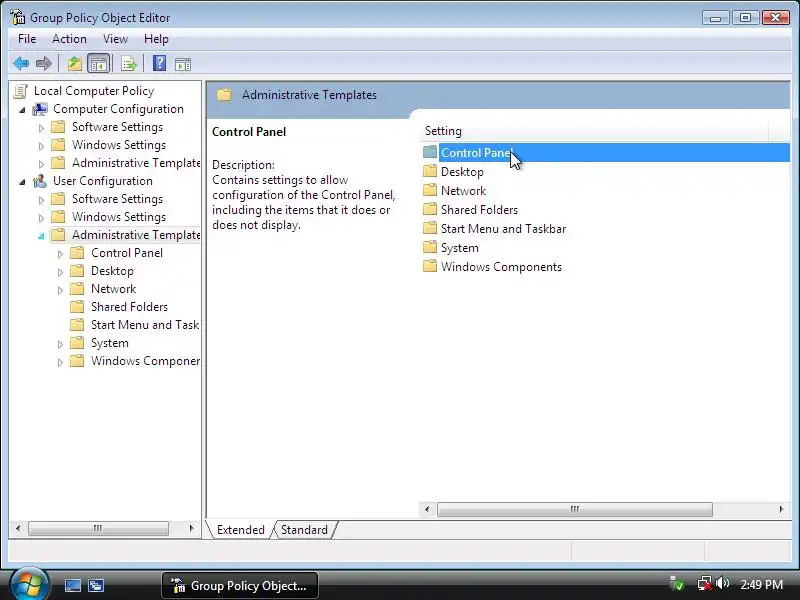
Task: Click Show Desktop quick launch icon
Action: 72,585
